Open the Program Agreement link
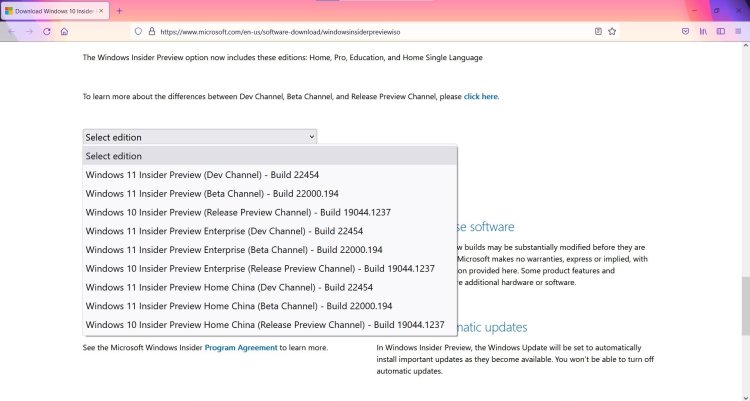The height and width of the screenshot is (401, 750). click(x=241, y=347)
